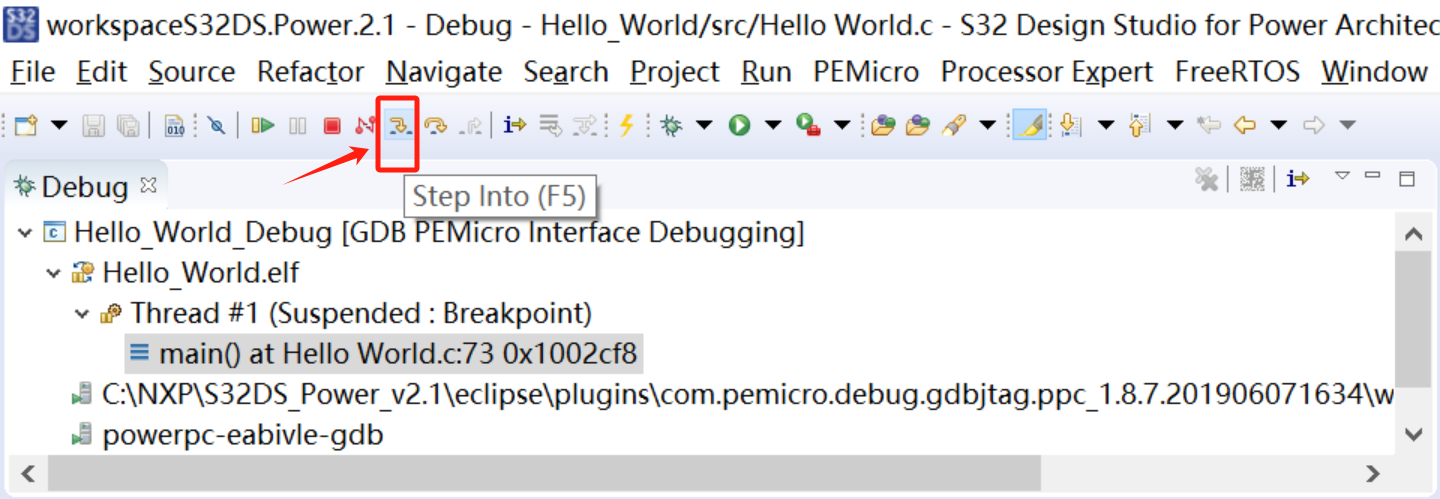Open the Debug configurations dropdown arrow
Image resolution: width=1440 pixels, height=499 pixels.
click(704, 125)
